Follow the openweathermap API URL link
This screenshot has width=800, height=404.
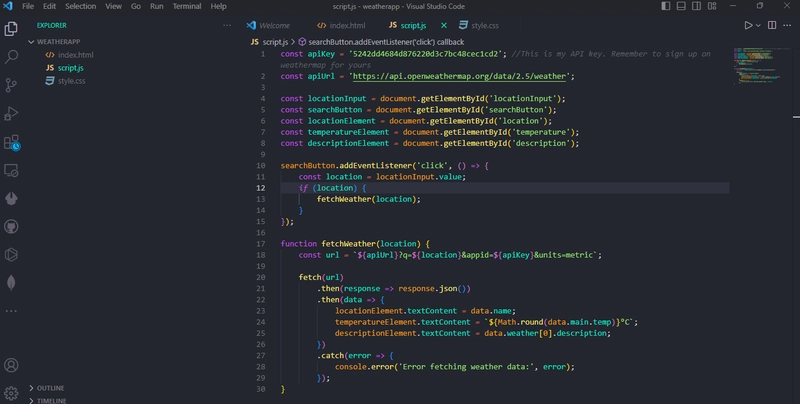click(459, 77)
